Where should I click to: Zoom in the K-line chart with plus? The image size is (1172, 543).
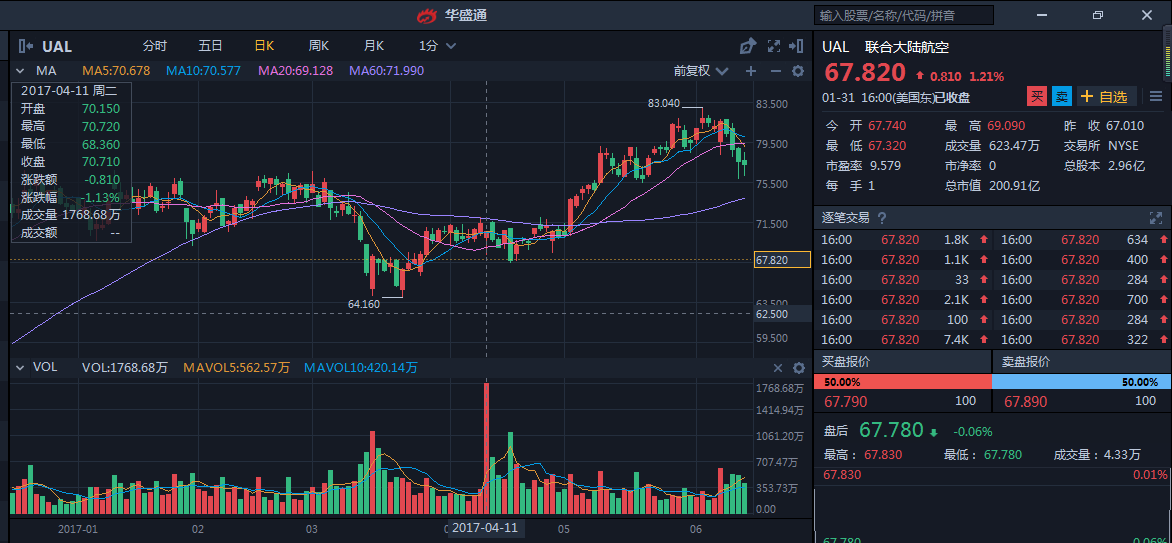pyautogui.click(x=751, y=71)
